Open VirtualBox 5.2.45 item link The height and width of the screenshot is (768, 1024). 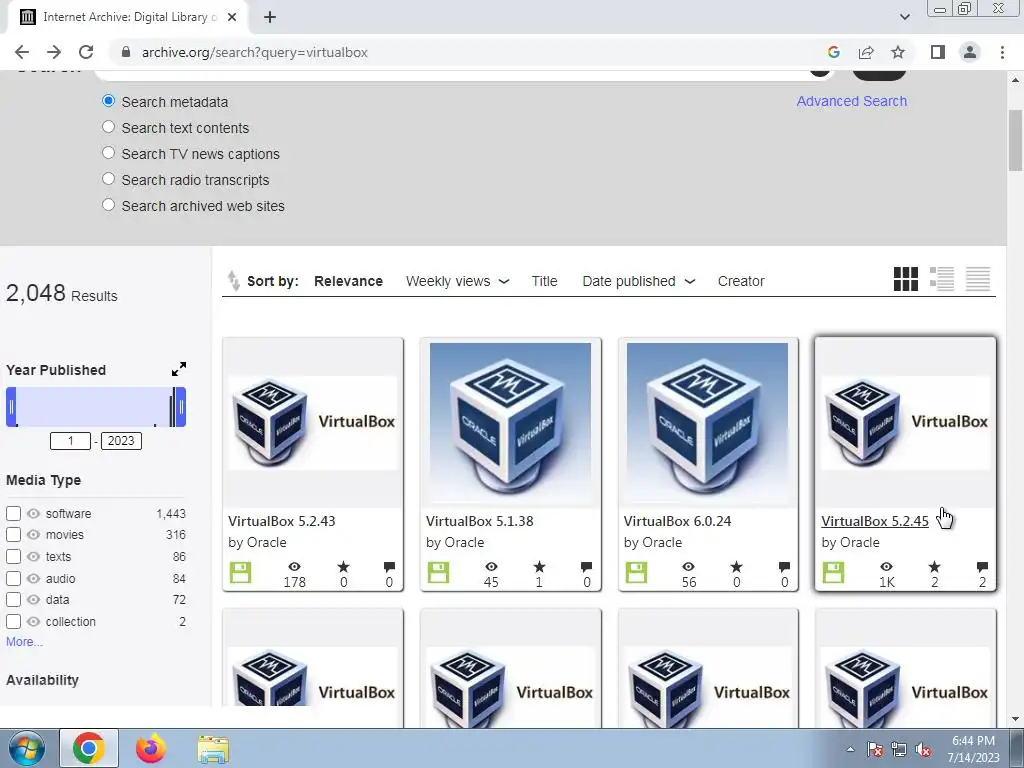point(874,521)
